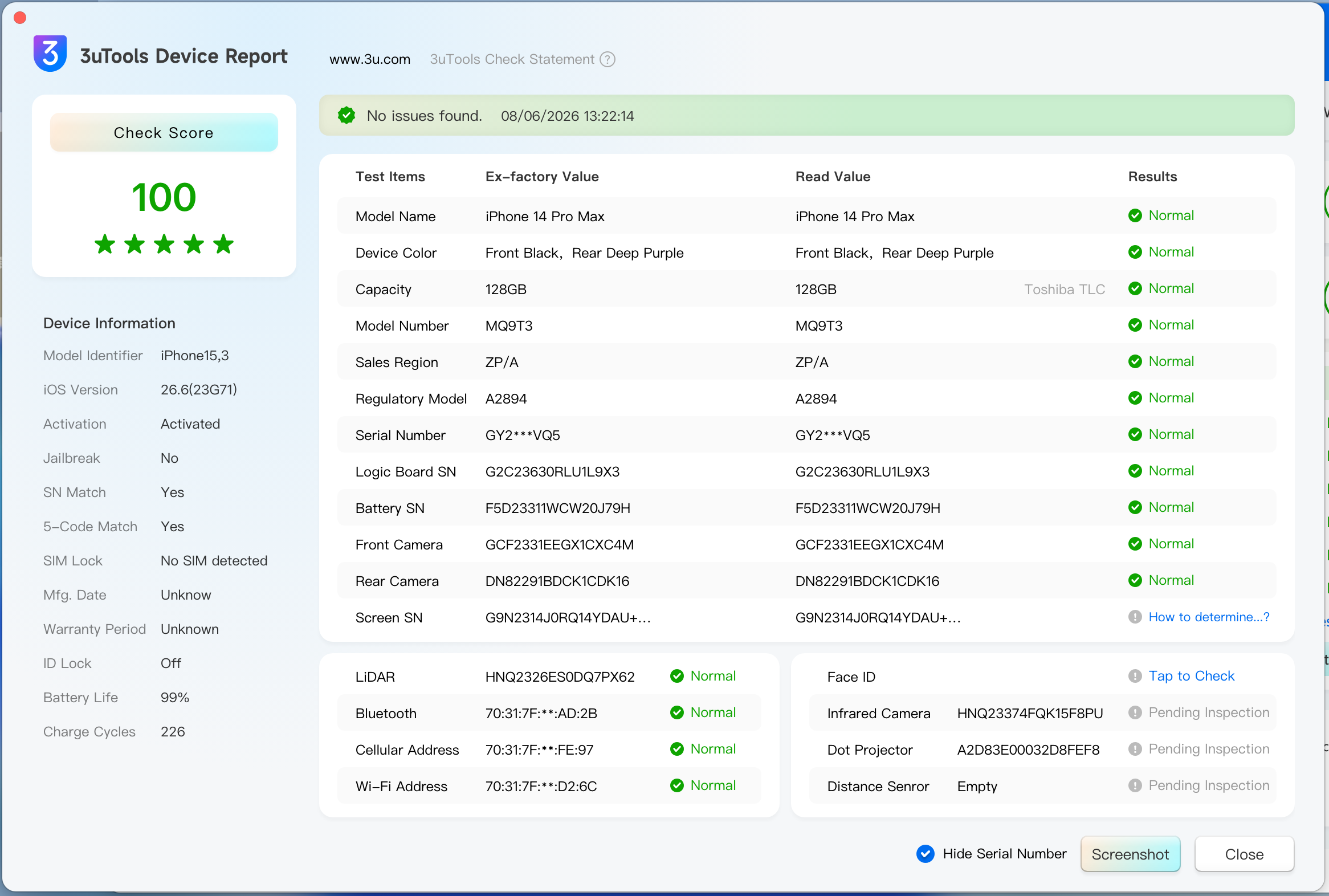Click the Mfg. Date Unknow value
The width and height of the screenshot is (1329, 896).
coord(186,595)
